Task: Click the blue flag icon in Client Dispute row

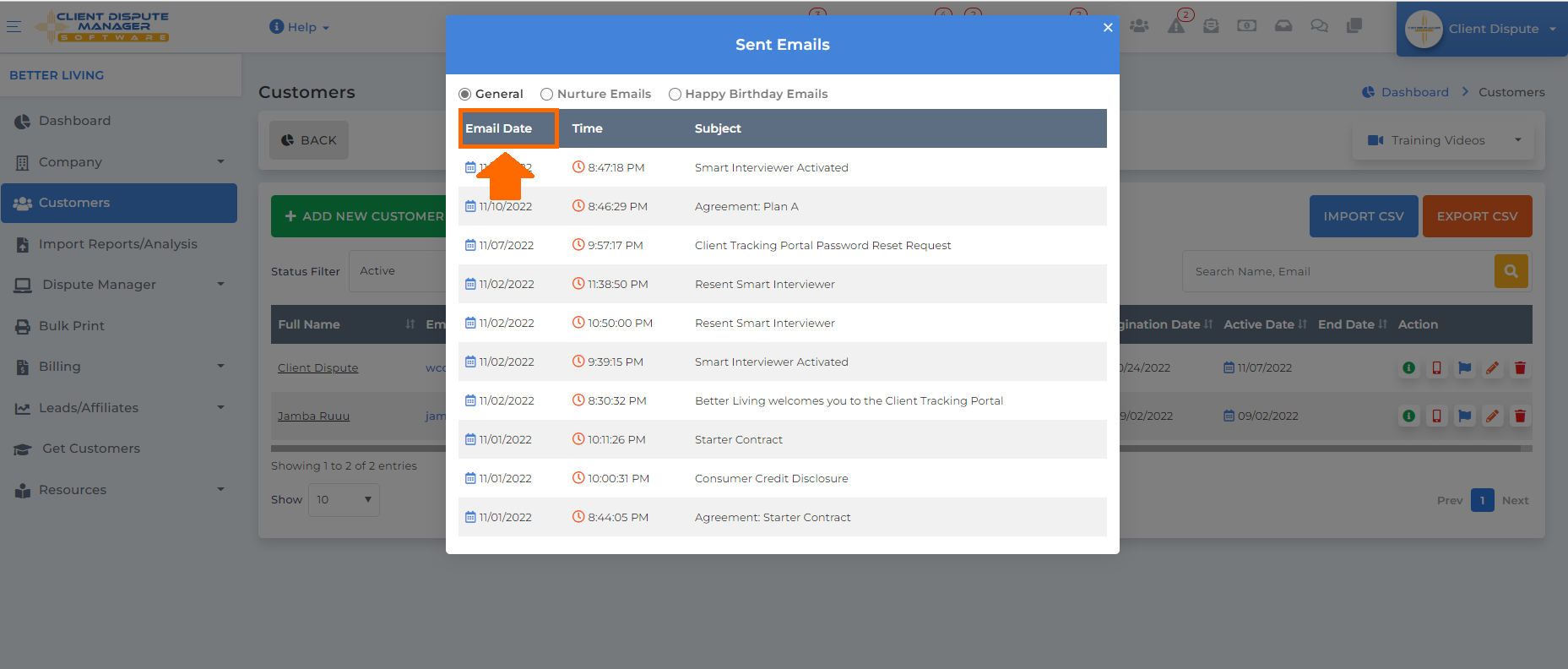Action: (x=1464, y=367)
